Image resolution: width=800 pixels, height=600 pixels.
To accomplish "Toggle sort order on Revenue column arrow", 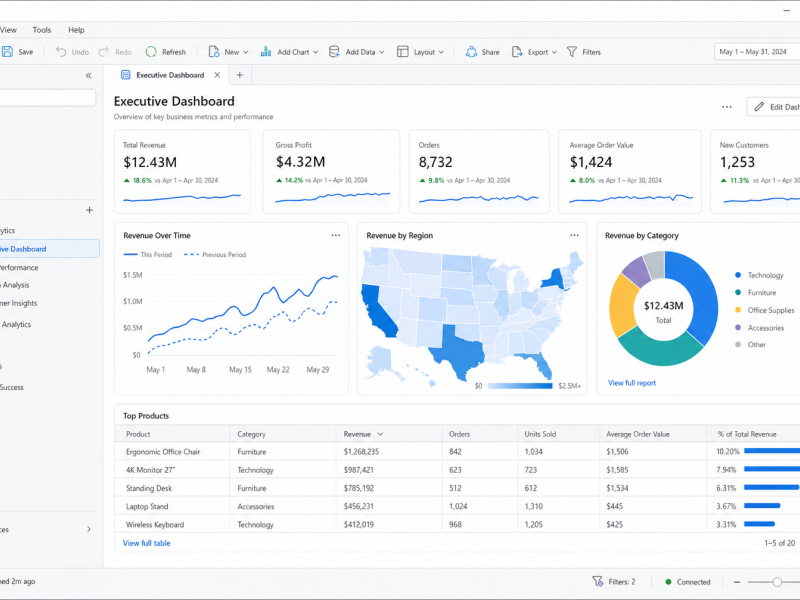I will click(x=380, y=434).
